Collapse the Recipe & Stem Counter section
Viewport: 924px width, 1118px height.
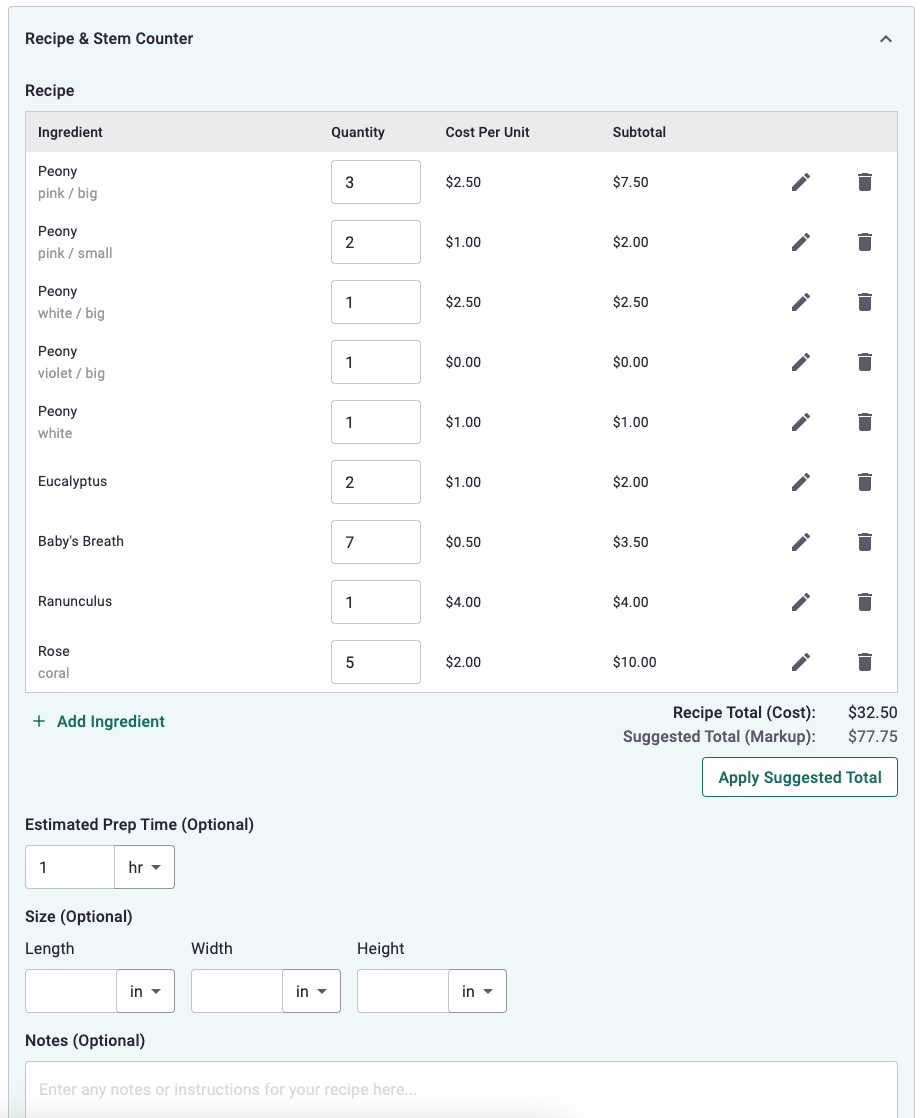click(885, 38)
